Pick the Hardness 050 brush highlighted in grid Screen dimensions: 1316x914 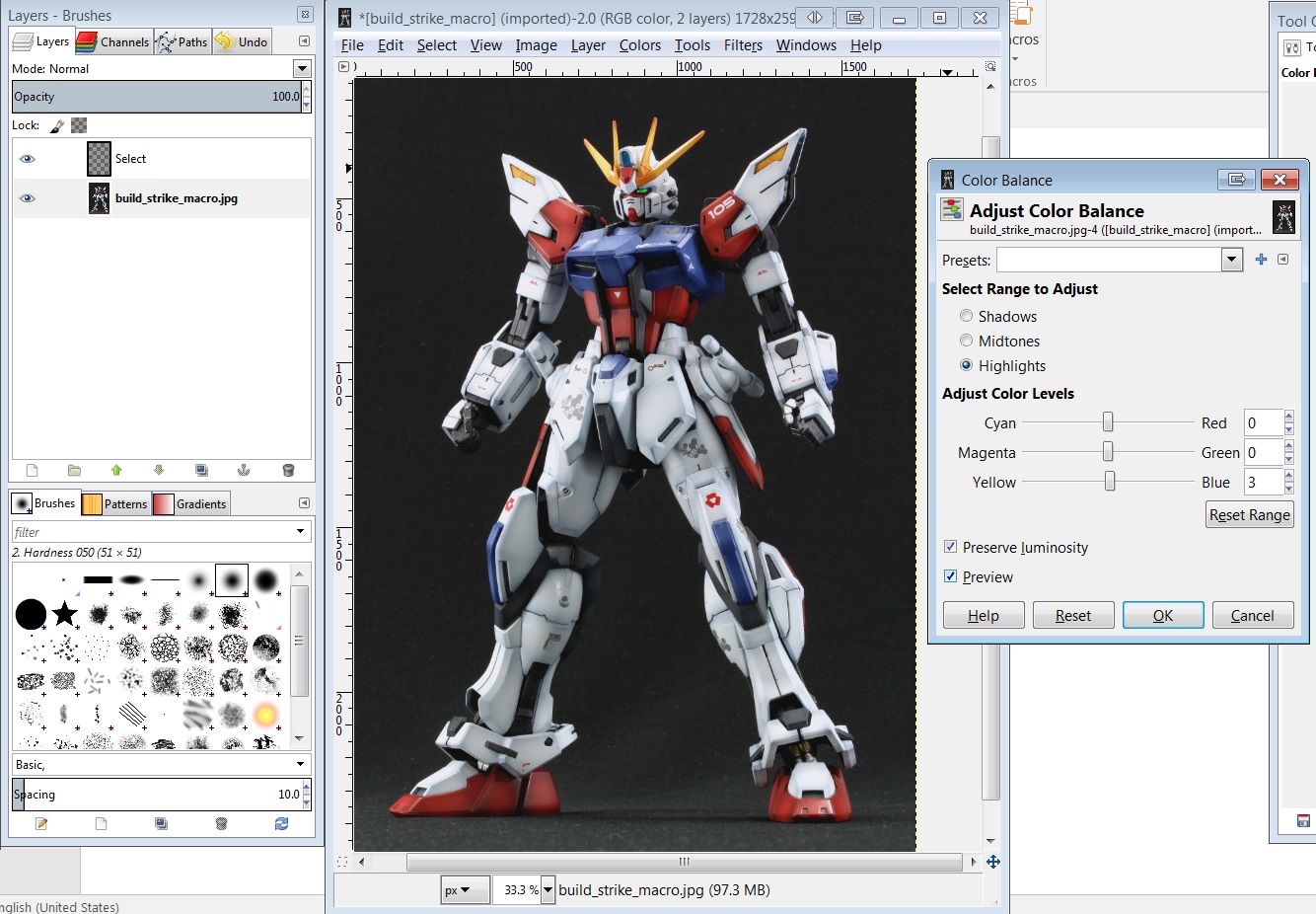232,580
